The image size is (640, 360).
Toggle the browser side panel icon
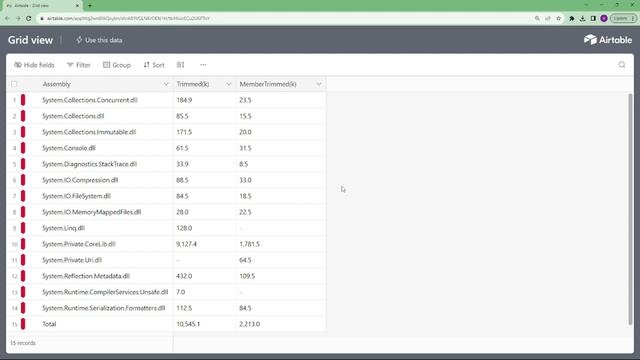tap(593, 18)
